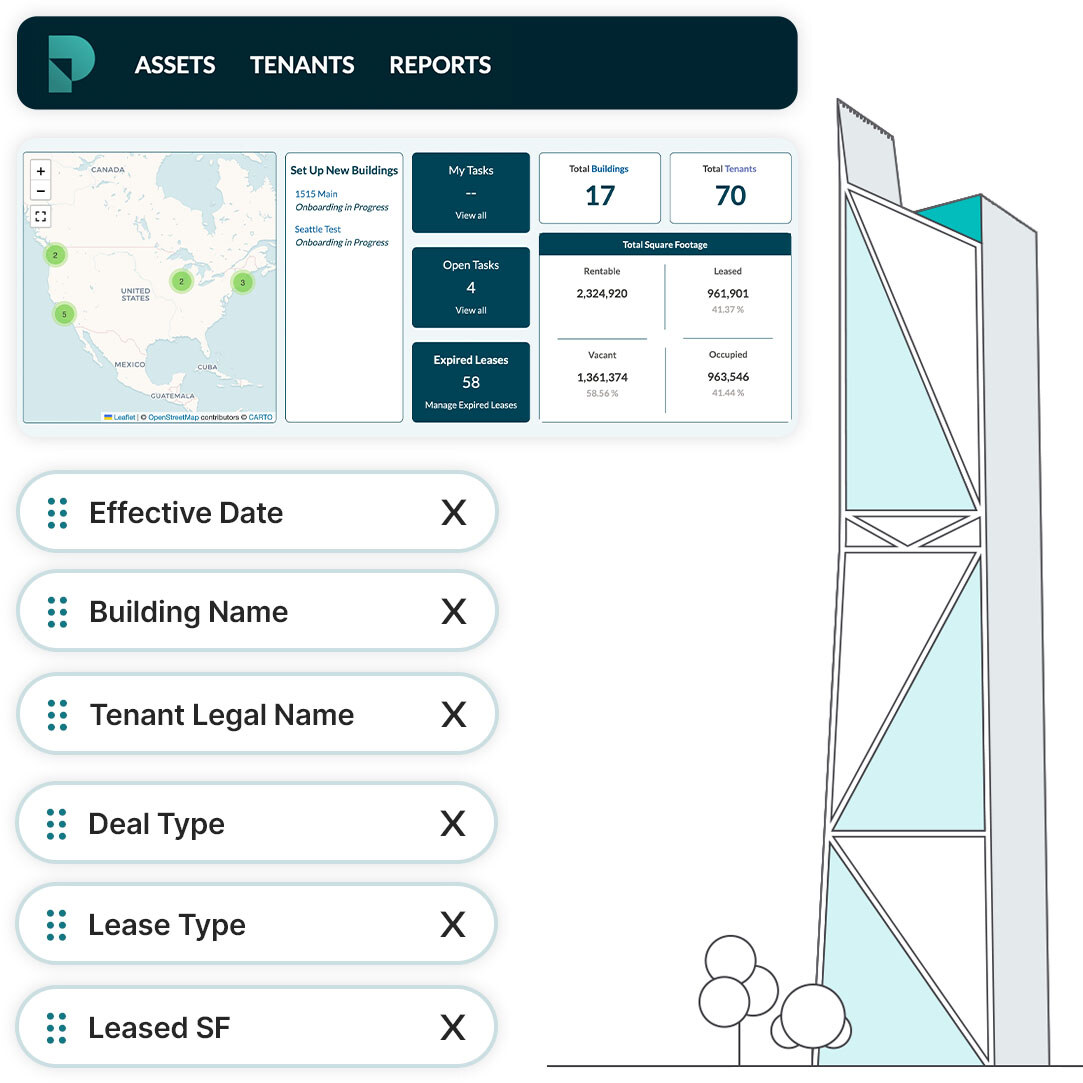Grab the Lease Type drag handle
Screen dimensions: 1083x1083
(57, 925)
